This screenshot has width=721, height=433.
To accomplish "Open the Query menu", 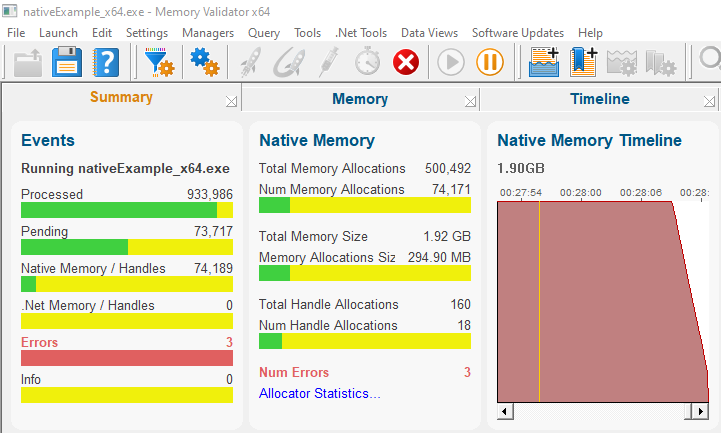I will click(264, 33).
